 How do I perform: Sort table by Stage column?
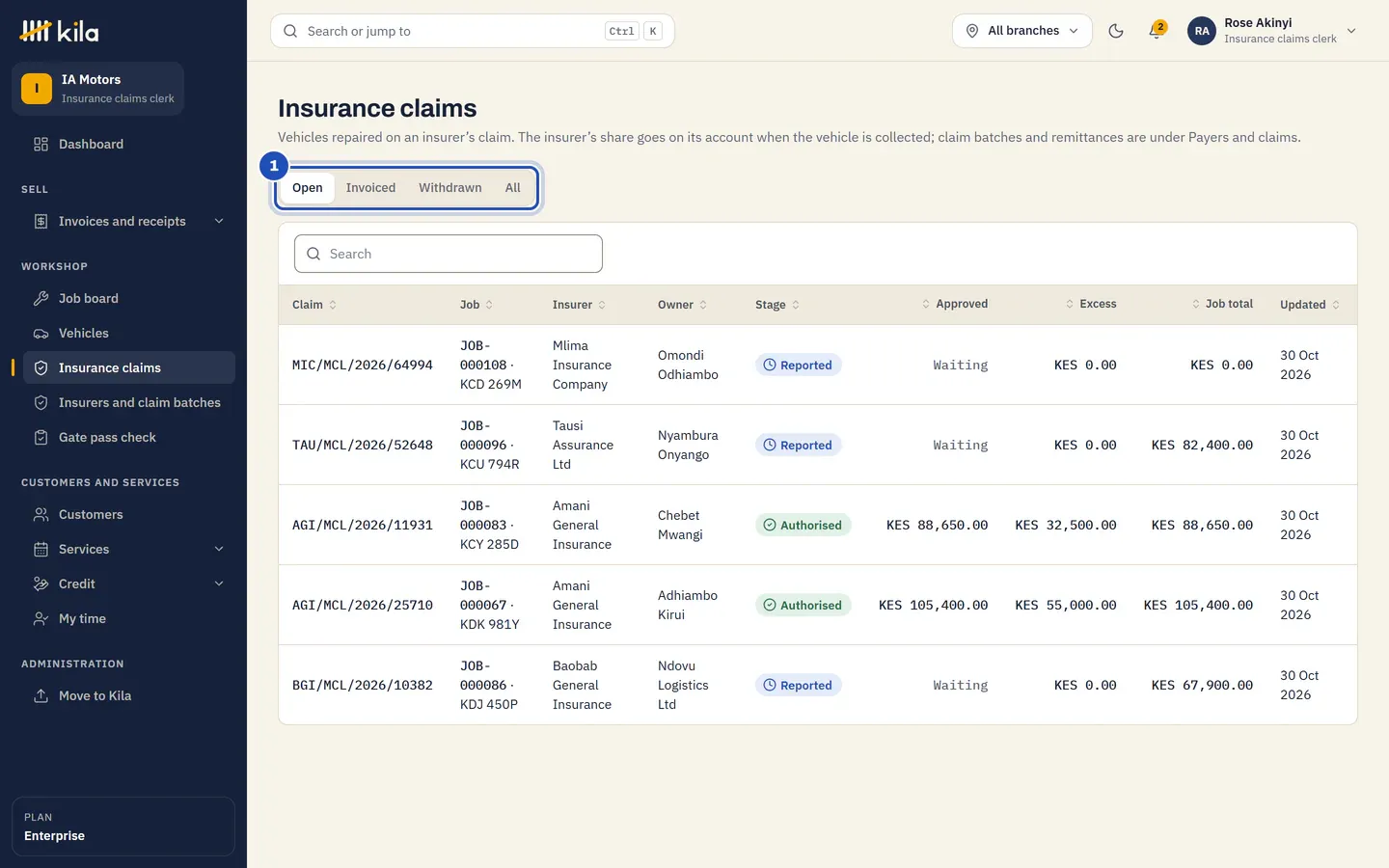click(777, 305)
